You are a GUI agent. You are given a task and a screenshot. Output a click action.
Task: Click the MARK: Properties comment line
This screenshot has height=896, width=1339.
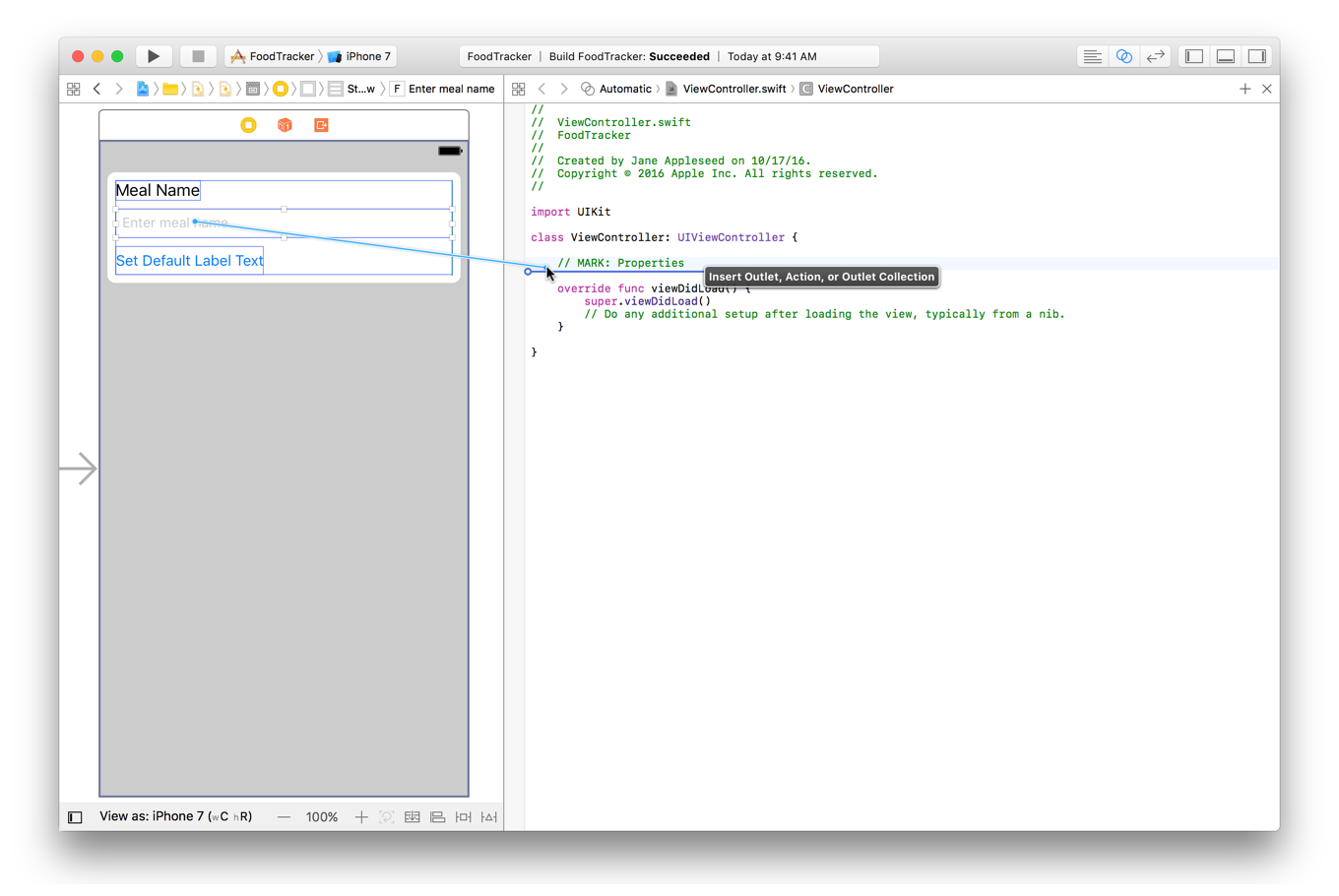click(x=620, y=263)
